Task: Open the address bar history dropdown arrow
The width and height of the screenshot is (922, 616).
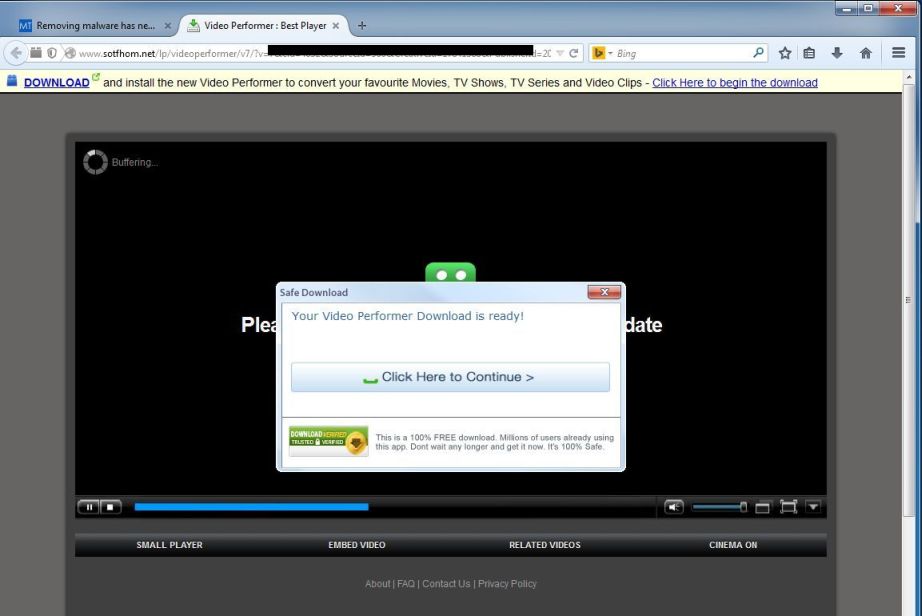Action: tap(560, 53)
